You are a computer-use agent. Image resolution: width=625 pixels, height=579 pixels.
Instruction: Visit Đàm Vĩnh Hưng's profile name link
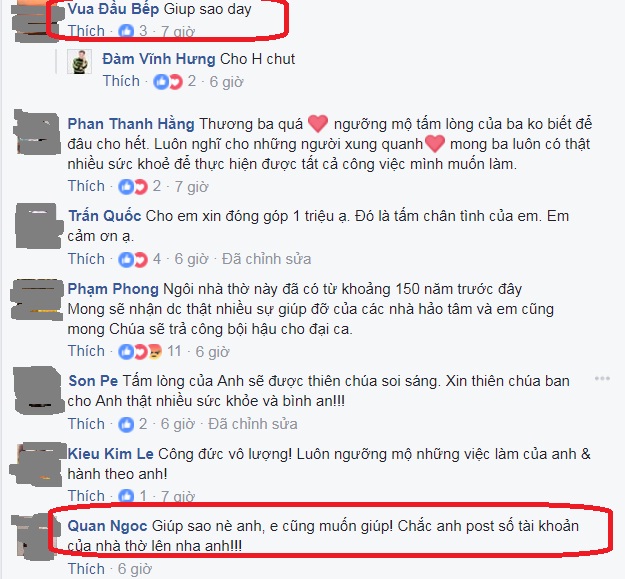[159, 59]
